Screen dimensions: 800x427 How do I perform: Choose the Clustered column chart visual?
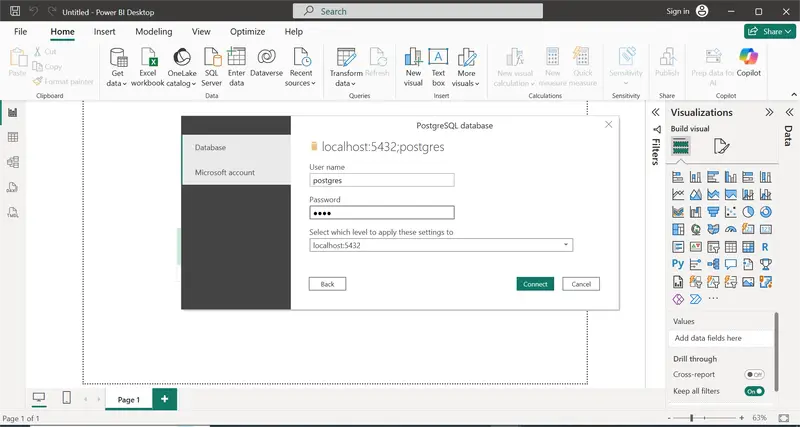click(731, 177)
